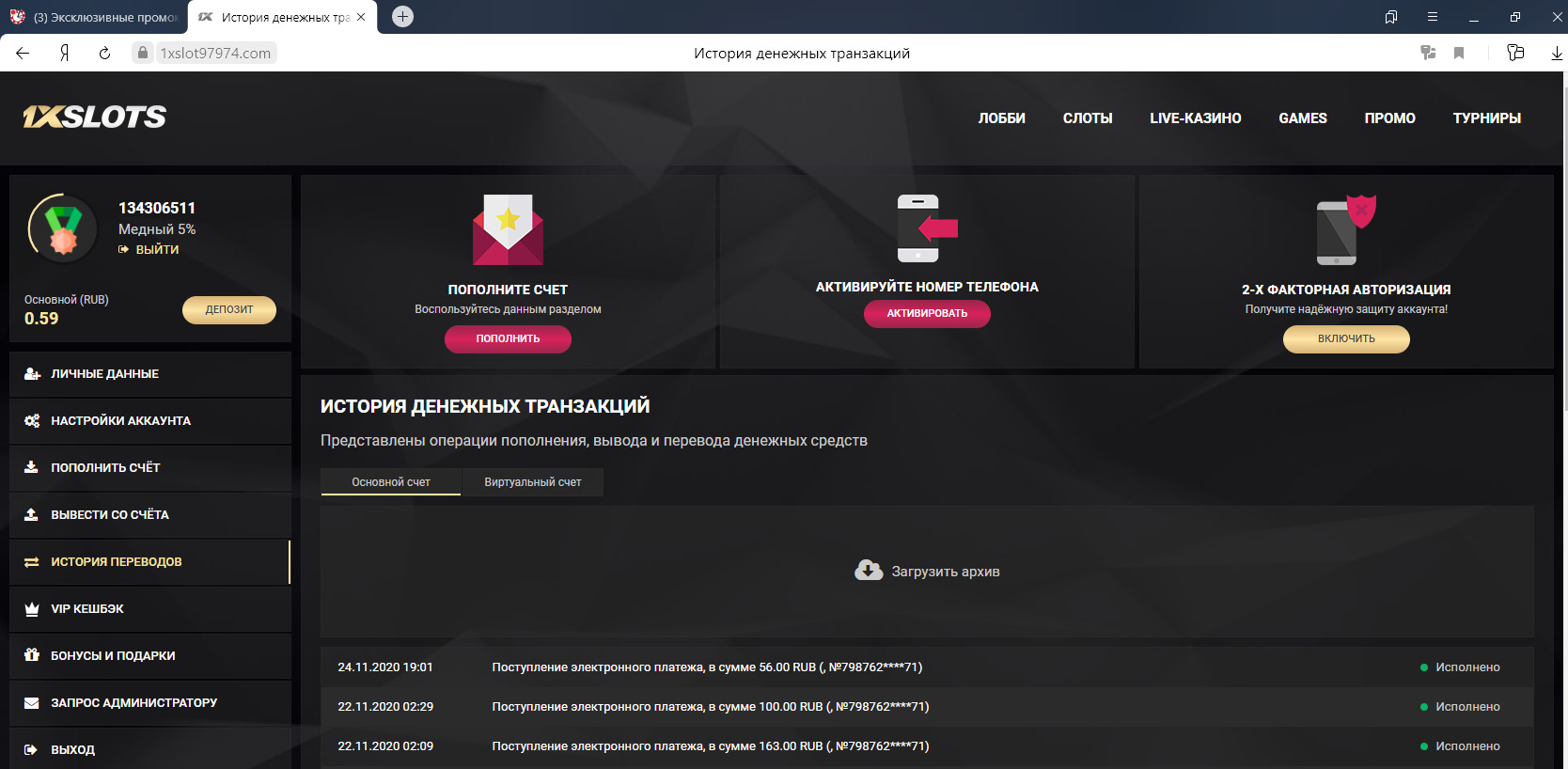Open the user avatar medal icon
The height and width of the screenshot is (769, 1568).
pyautogui.click(x=63, y=228)
